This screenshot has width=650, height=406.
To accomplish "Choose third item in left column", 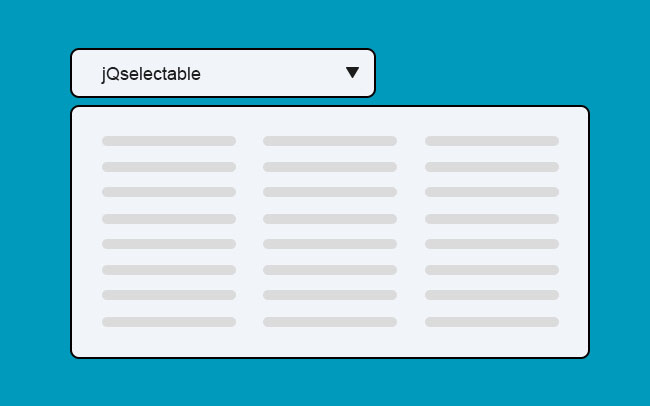I will (169, 192).
